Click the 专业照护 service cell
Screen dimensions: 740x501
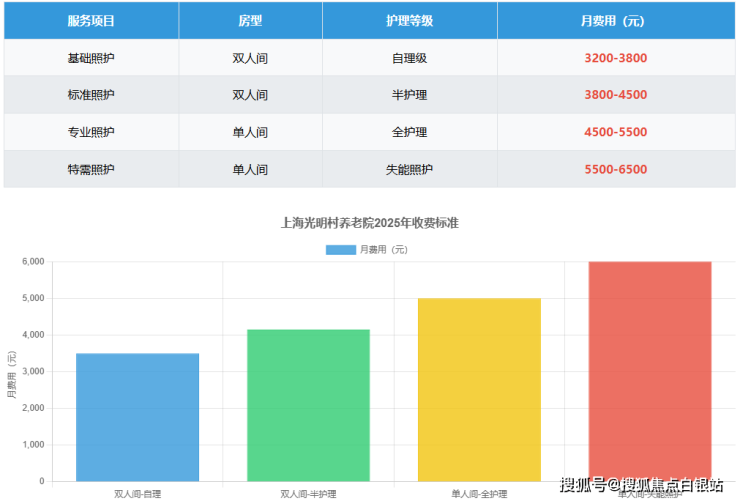point(91,132)
